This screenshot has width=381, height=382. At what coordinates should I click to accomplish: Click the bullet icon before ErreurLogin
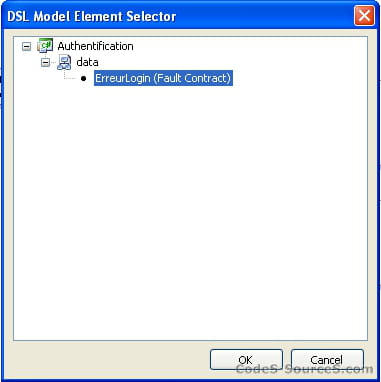[83, 79]
